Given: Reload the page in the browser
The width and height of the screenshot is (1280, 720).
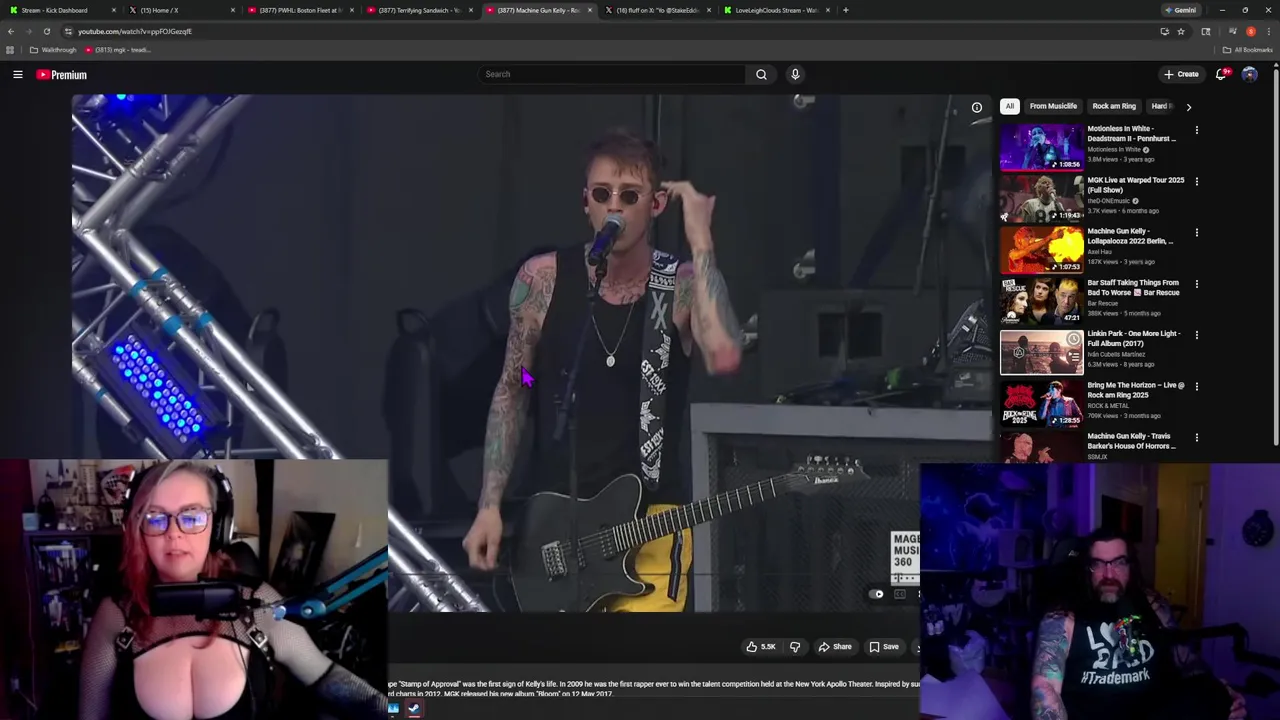Looking at the screenshot, I should (x=46, y=31).
